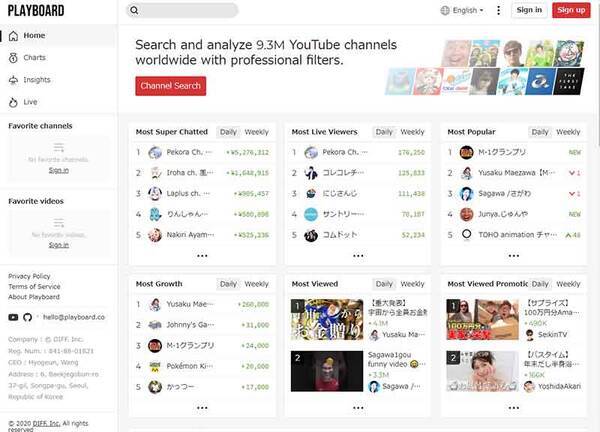
Task: Select Weekly in Most Growth
Action: pos(256,284)
